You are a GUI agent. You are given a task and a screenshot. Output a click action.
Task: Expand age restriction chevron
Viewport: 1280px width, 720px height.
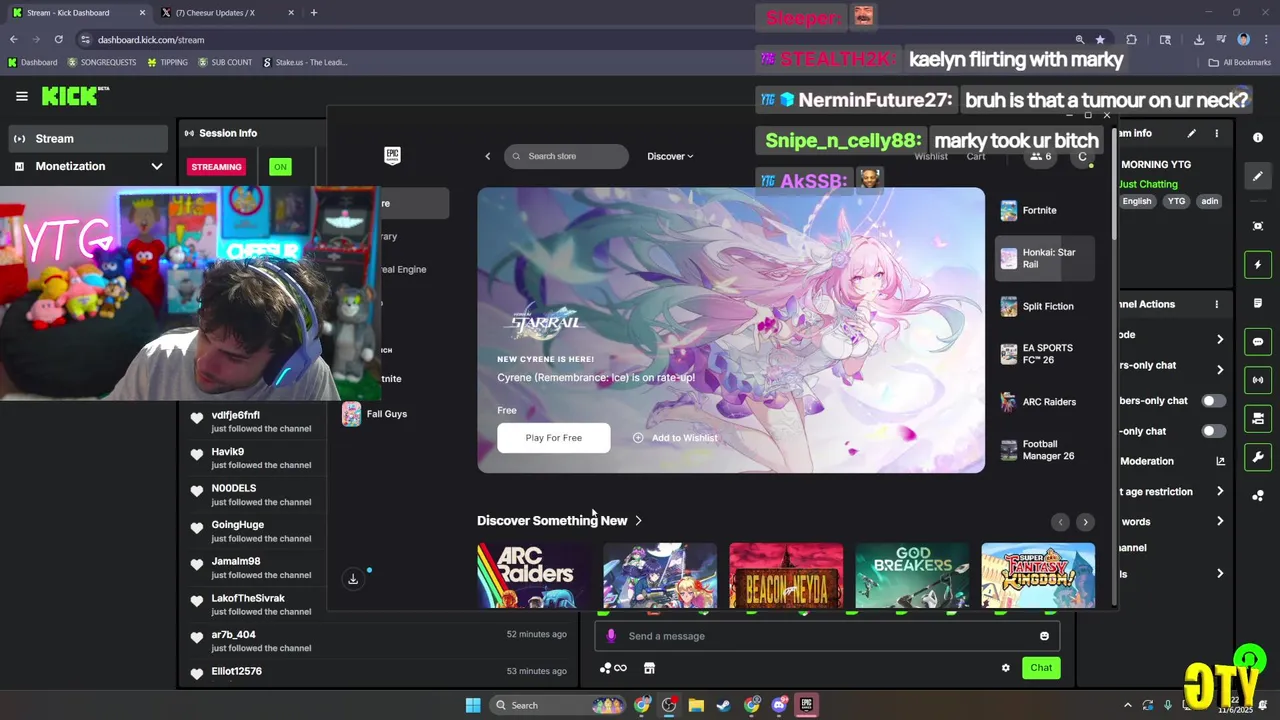tap(1220, 491)
